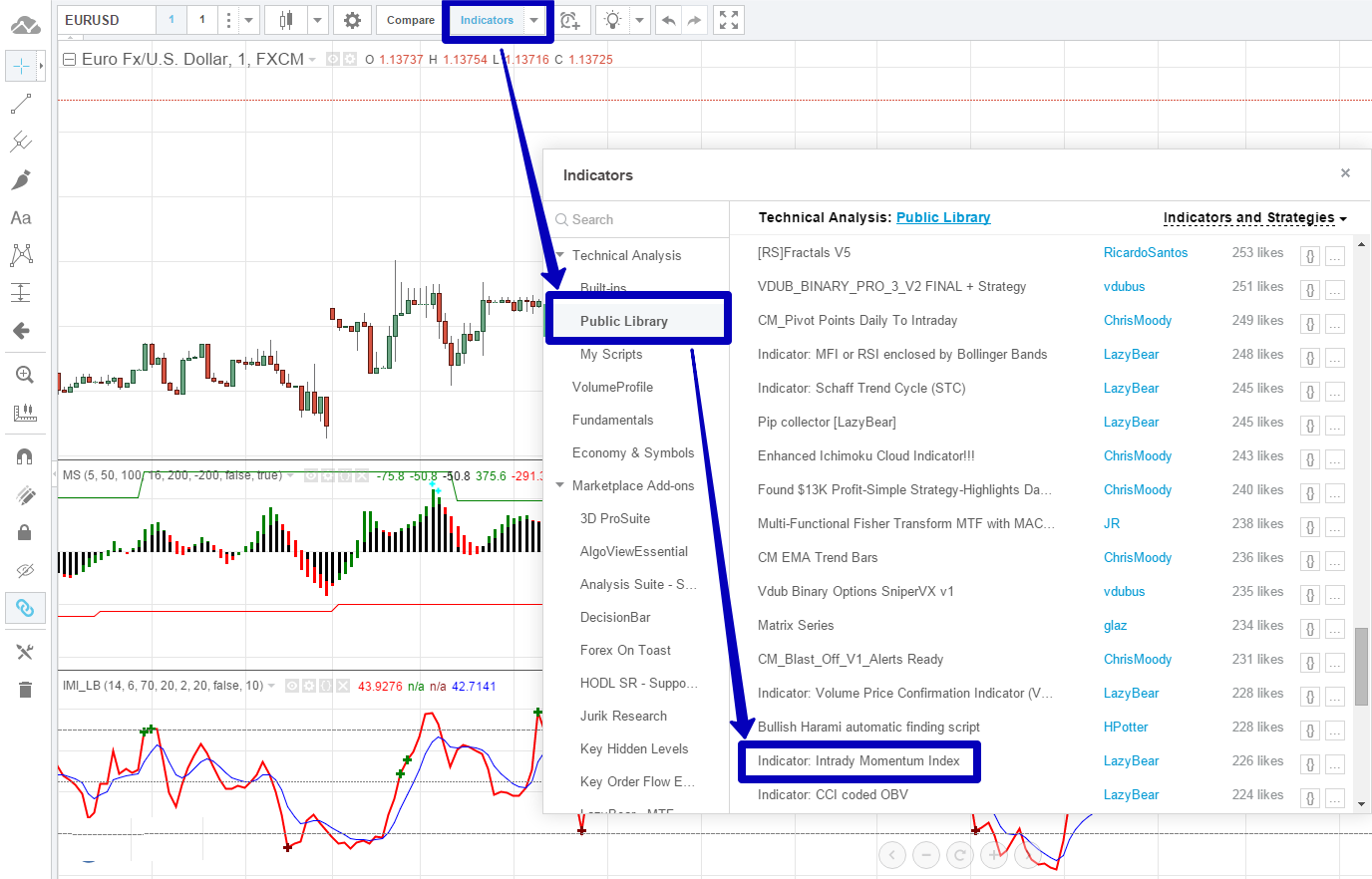Open the Indicators dropdown arrow

coord(534,20)
